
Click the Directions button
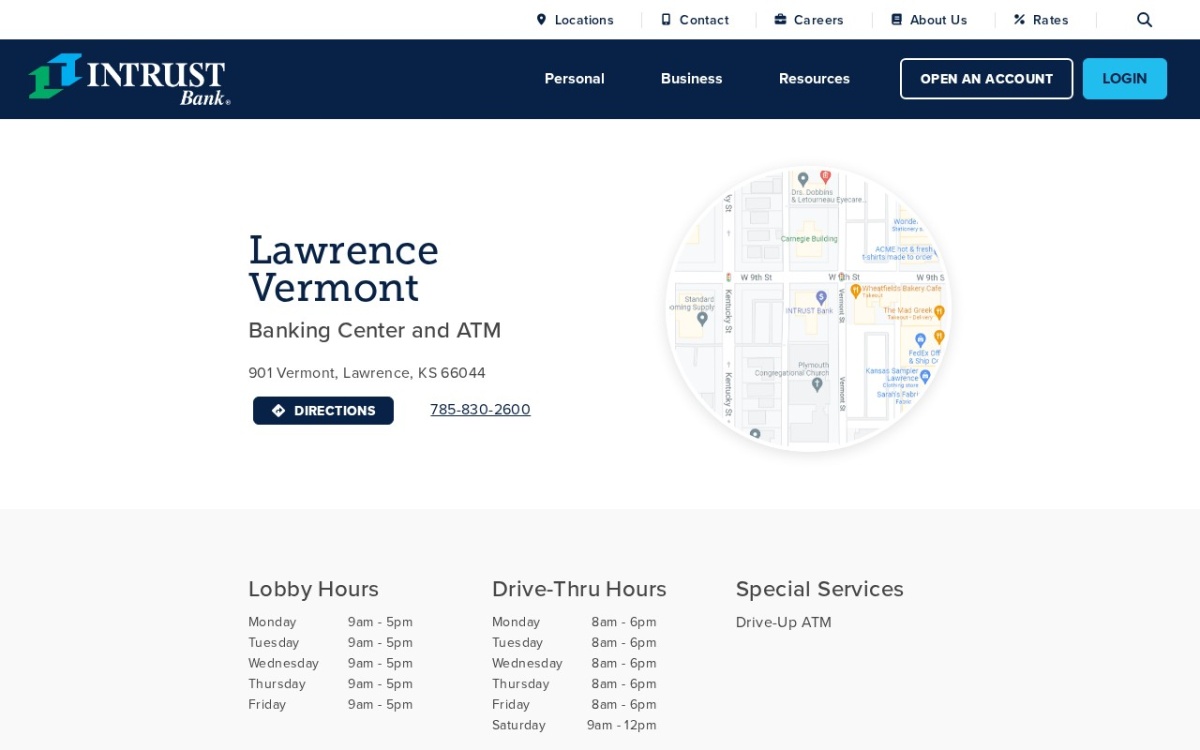point(323,411)
